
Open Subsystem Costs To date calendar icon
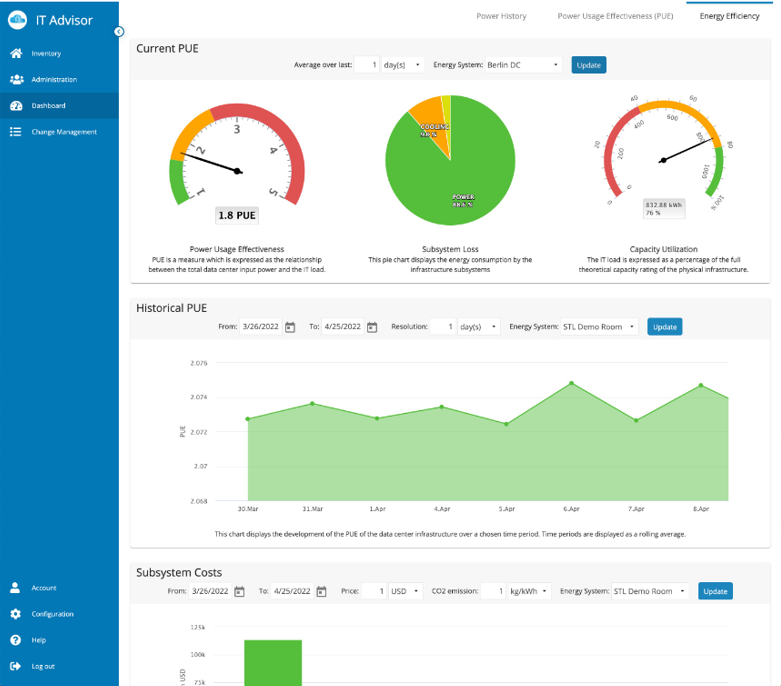coord(322,591)
